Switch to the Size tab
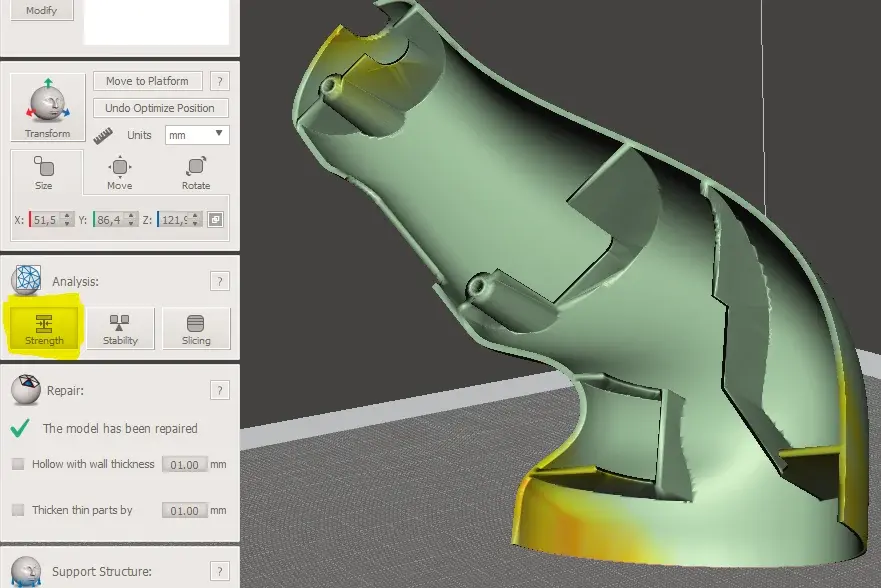 44,172
